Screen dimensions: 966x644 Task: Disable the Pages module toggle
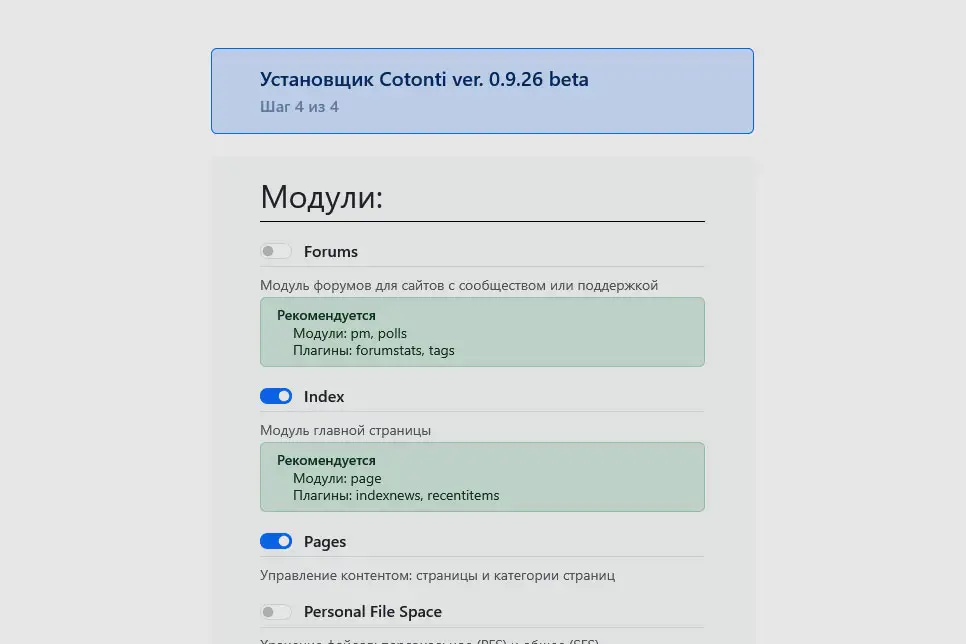pos(276,541)
